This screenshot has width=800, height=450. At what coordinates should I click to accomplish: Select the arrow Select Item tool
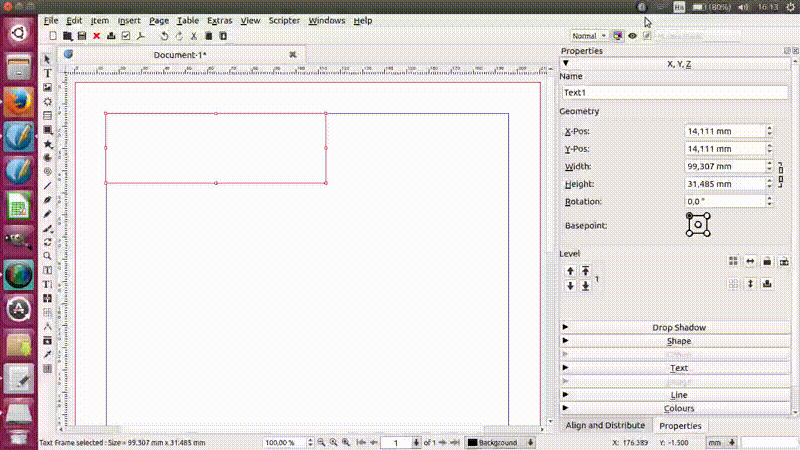click(47, 59)
